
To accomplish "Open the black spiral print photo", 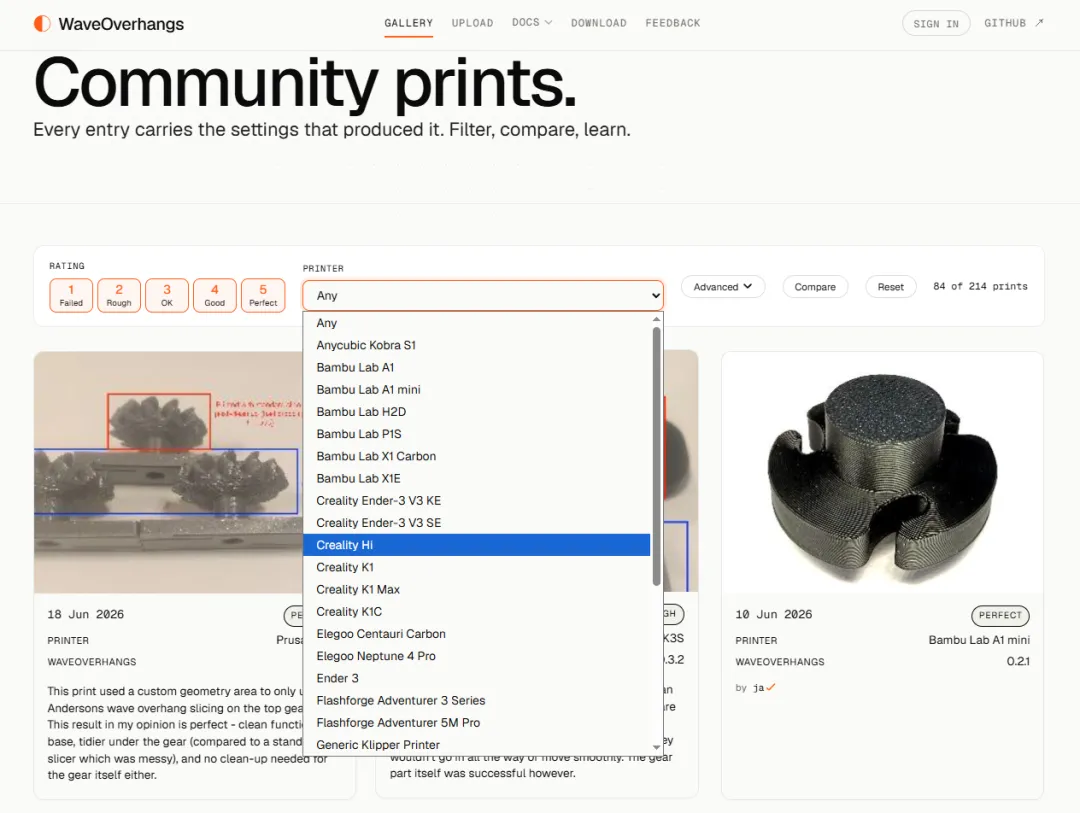I will tap(882, 473).
